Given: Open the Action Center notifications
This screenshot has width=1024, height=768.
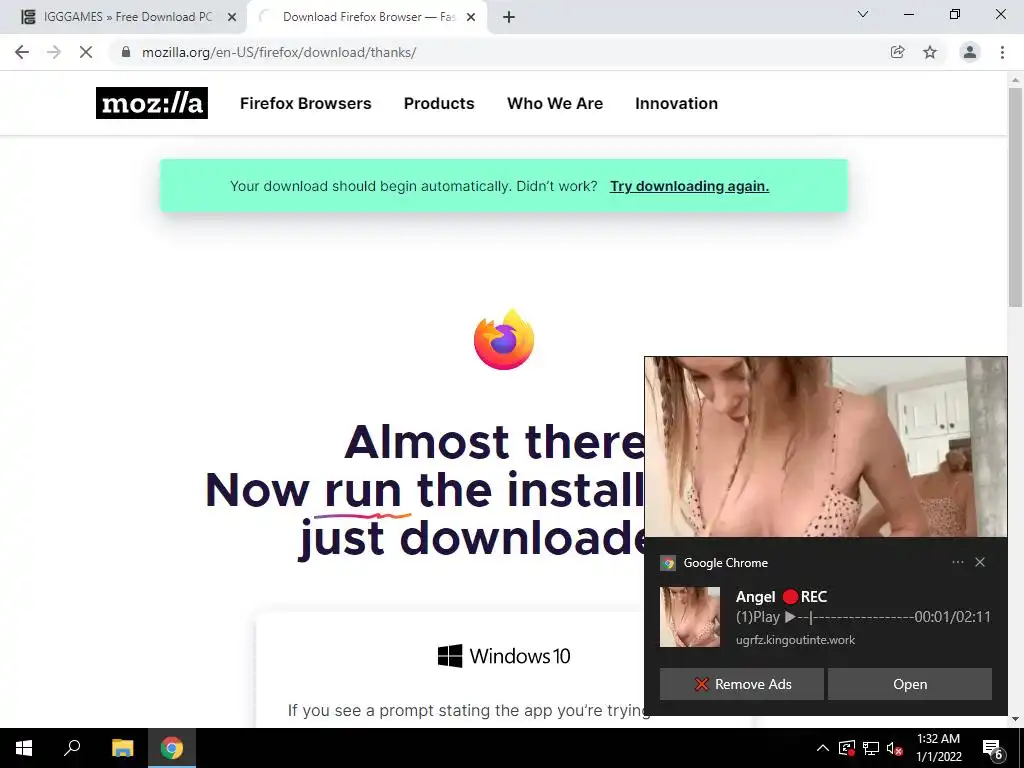Looking at the screenshot, I should (x=993, y=748).
